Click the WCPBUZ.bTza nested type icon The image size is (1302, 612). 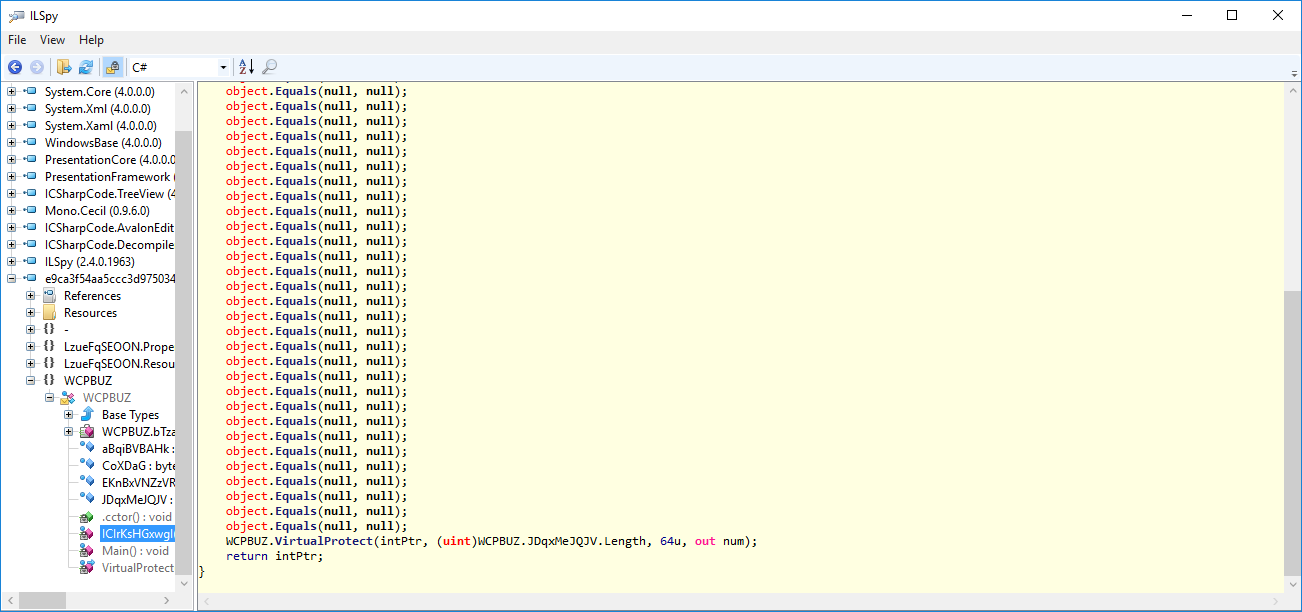87,432
